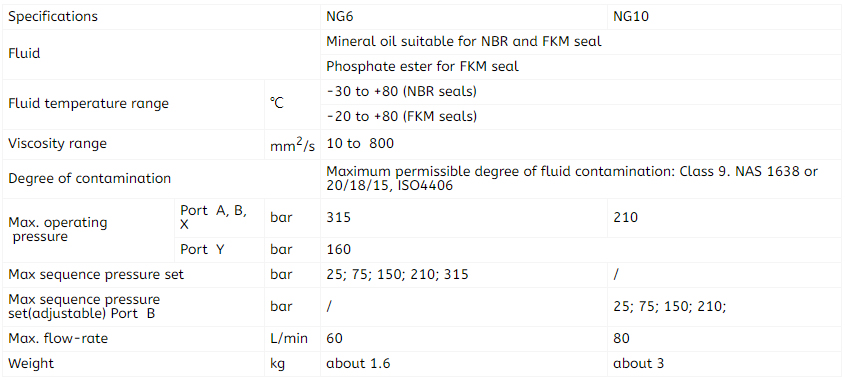
Task: Click '-20 to +80 (FKM seals)' value
Action: (x=401, y=116)
